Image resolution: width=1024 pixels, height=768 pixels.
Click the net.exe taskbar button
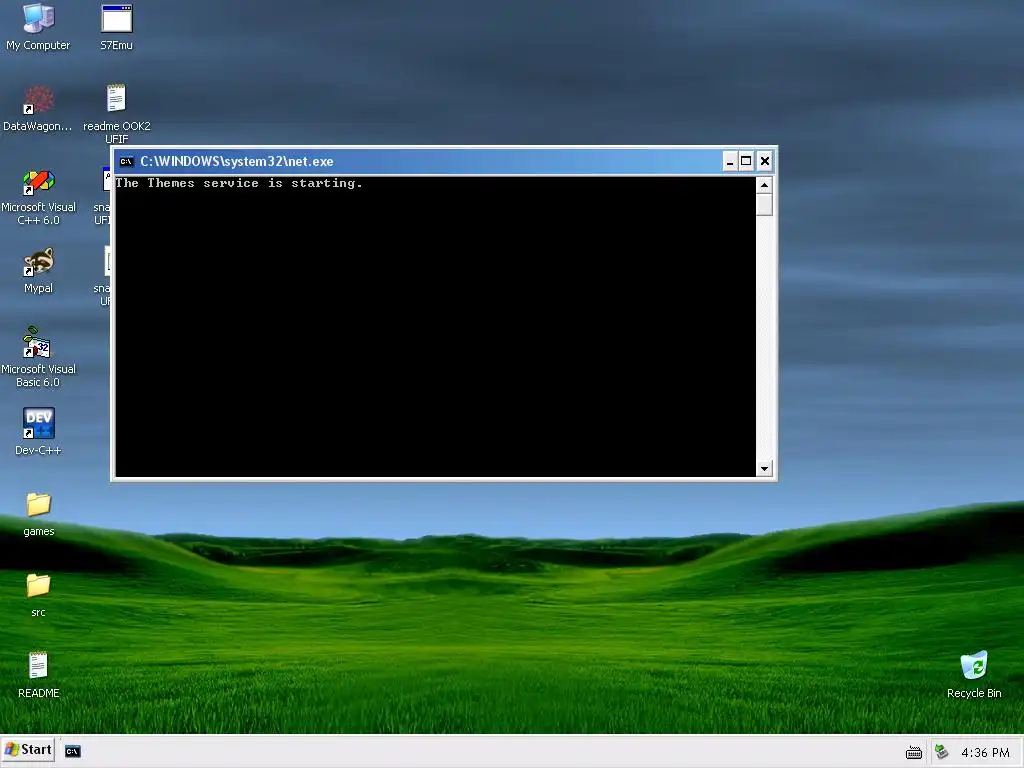[72, 751]
